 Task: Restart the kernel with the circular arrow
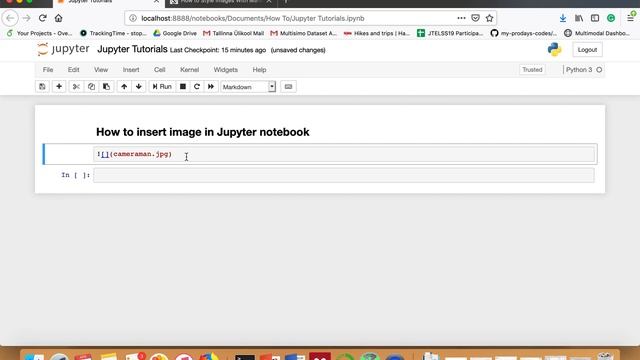point(197,87)
